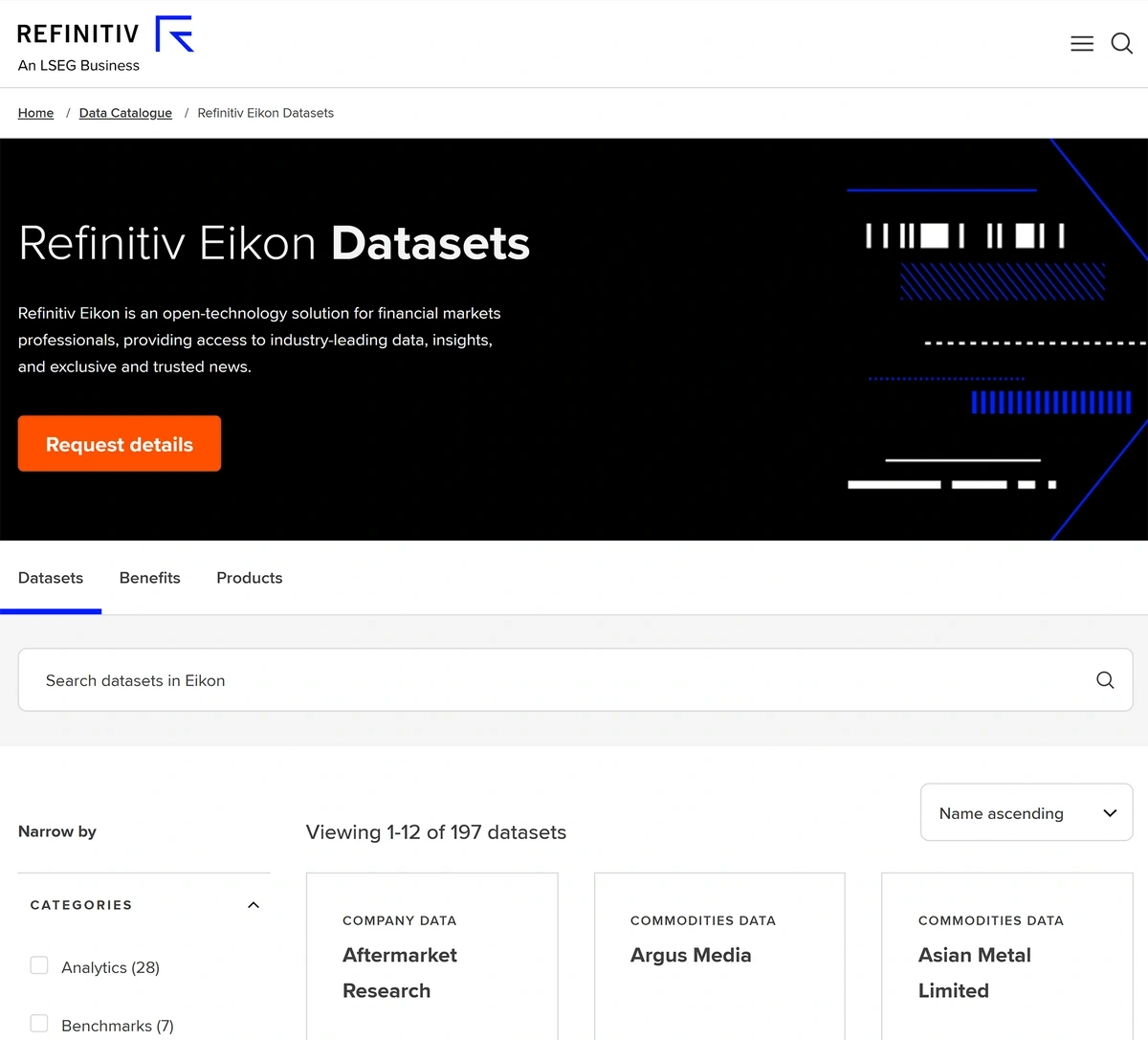Open the Name ascending sort dropdown
This screenshot has width=1148, height=1040.
point(1027,813)
